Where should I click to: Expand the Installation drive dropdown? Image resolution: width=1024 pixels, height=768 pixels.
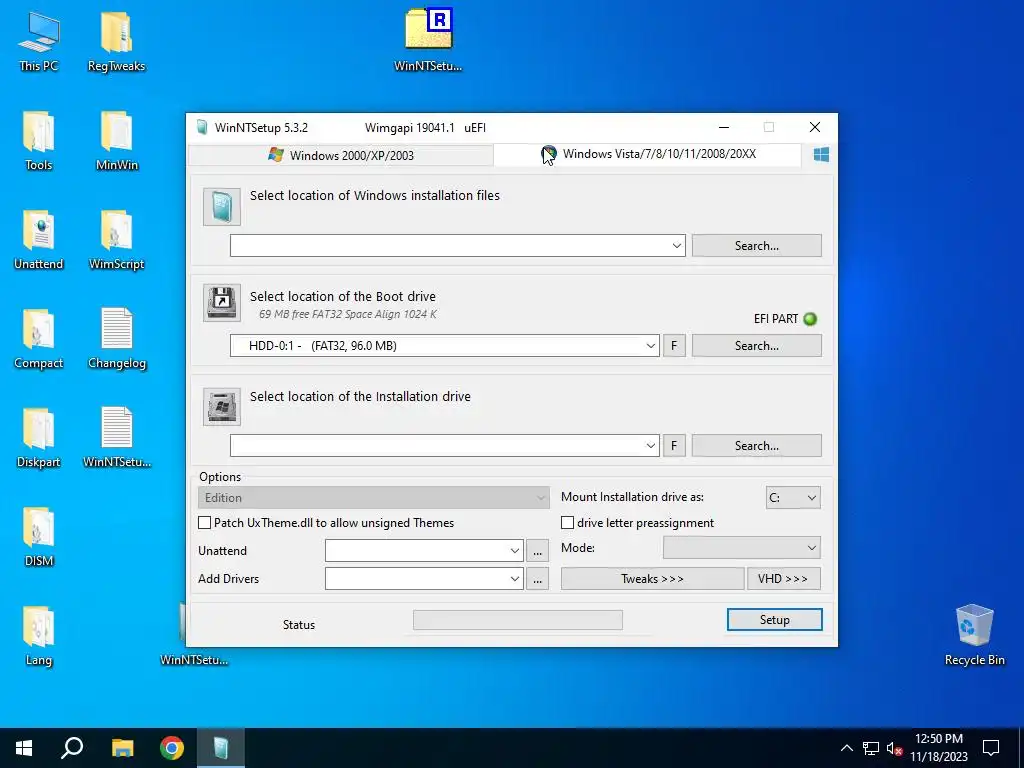(x=650, y=445)
